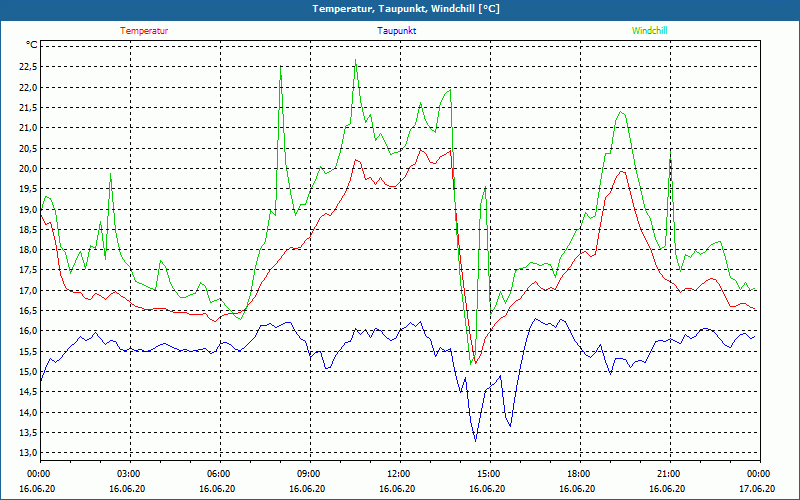Click the 17,0 y-axis value
800x500 pixels.
click(x=29, y=291)
